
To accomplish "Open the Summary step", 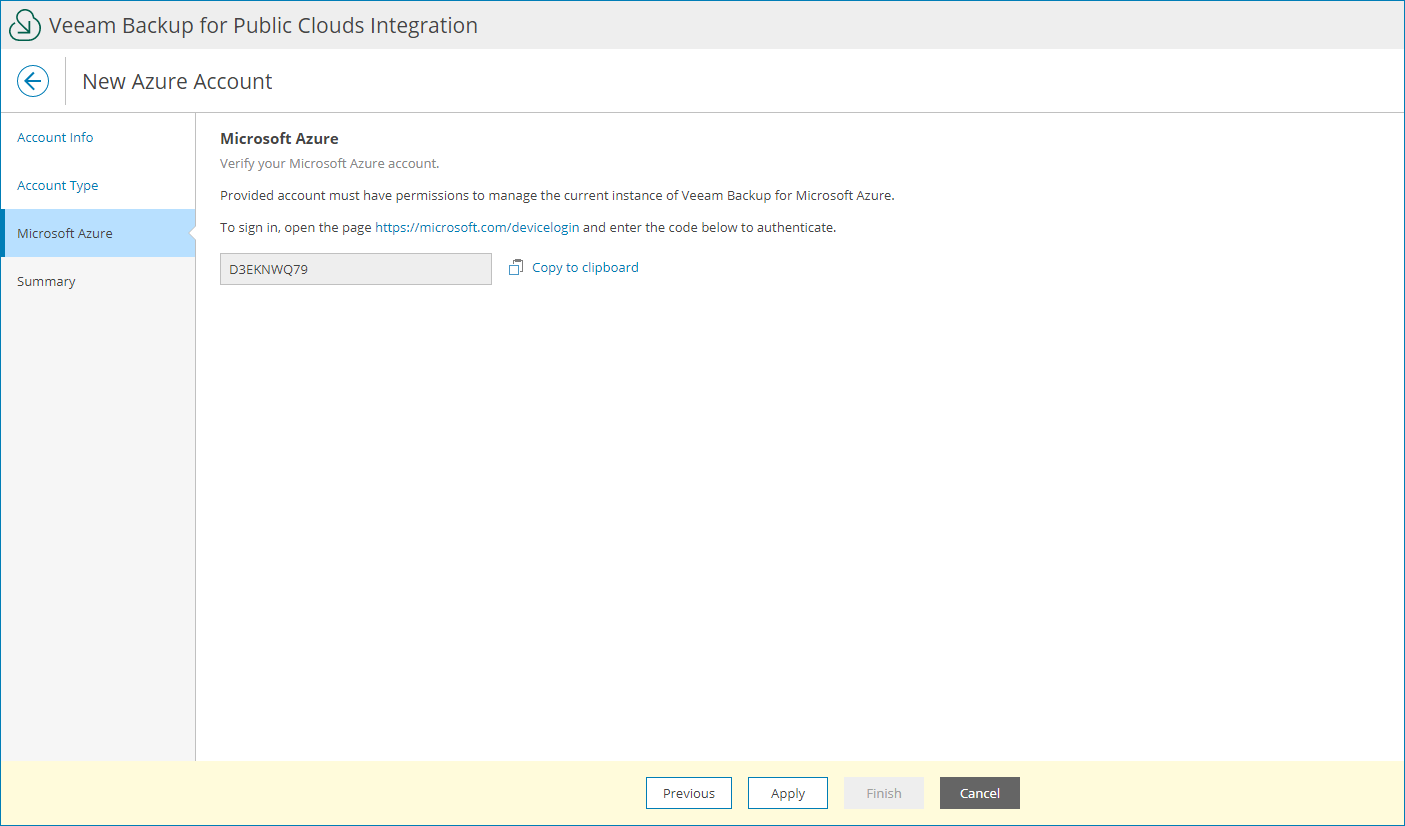I will click(46, 281).
